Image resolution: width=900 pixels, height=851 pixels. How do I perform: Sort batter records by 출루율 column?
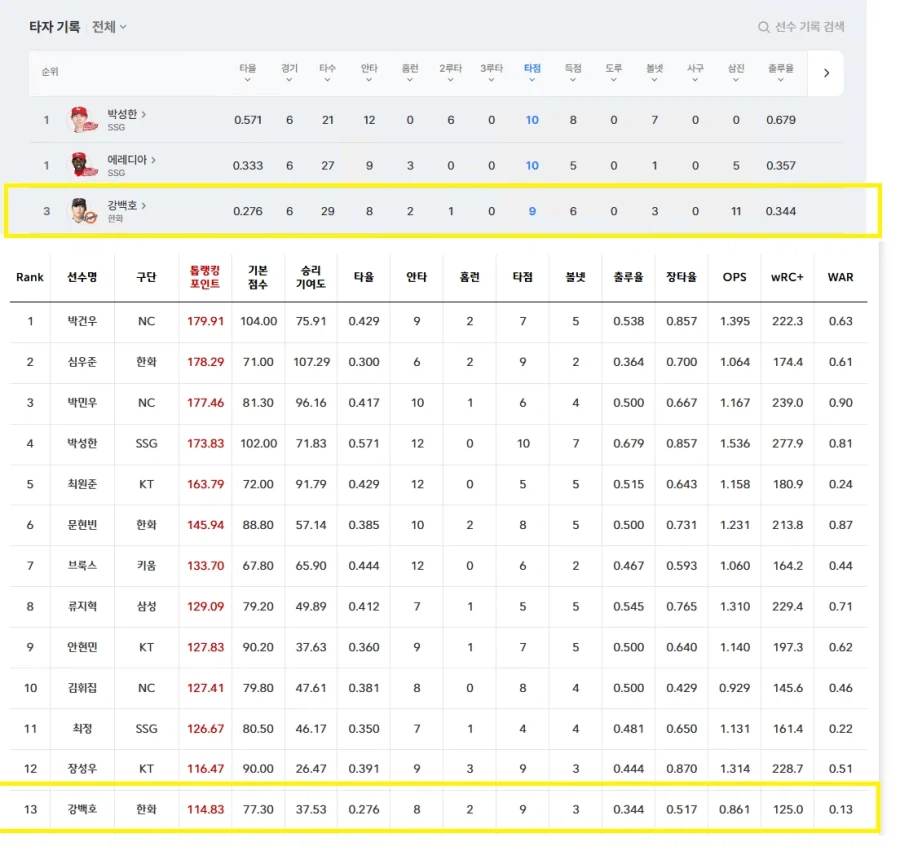pyautogui.click(x=780, y=69)
